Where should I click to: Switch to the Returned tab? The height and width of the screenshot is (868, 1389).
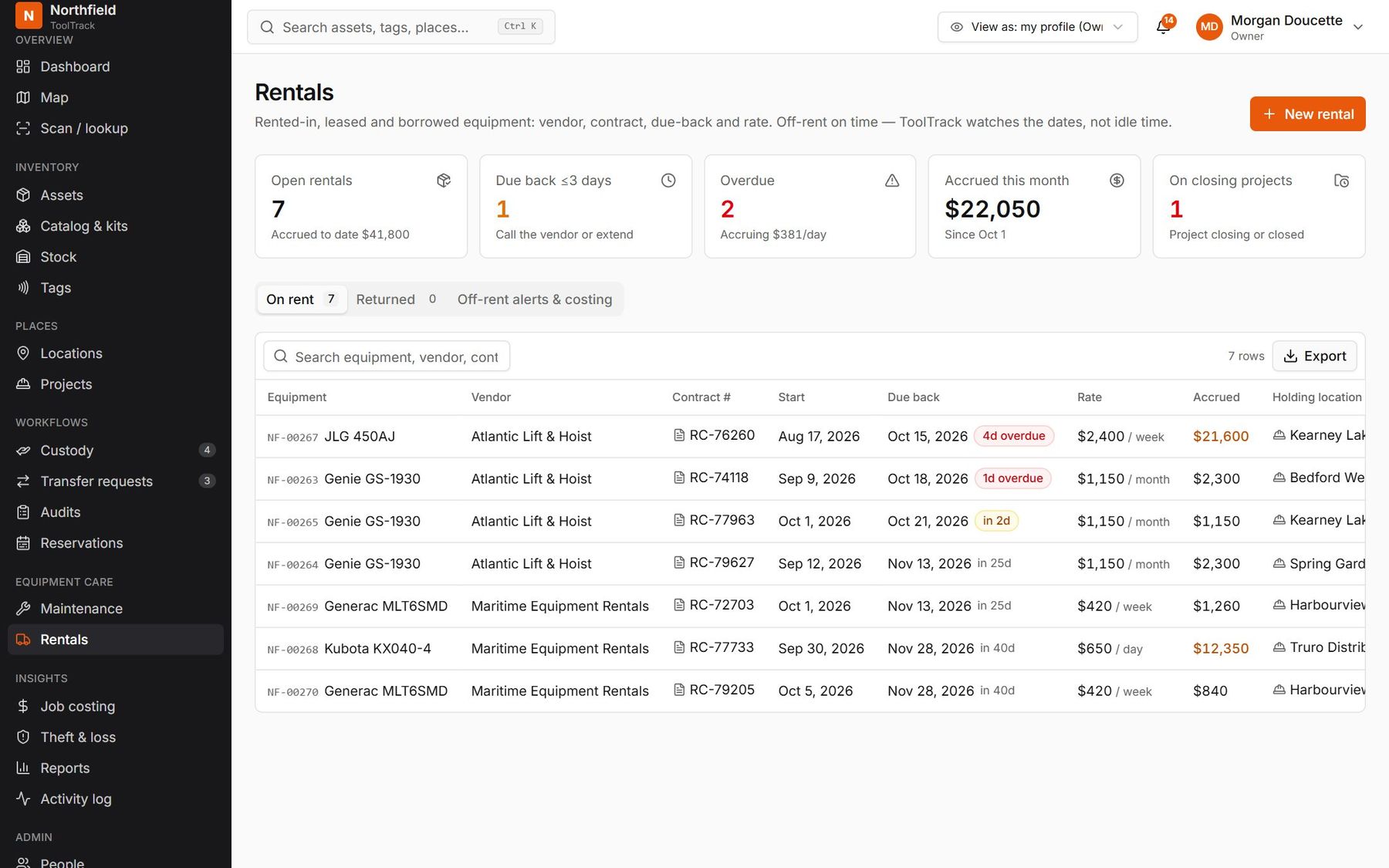click(397, 299)
